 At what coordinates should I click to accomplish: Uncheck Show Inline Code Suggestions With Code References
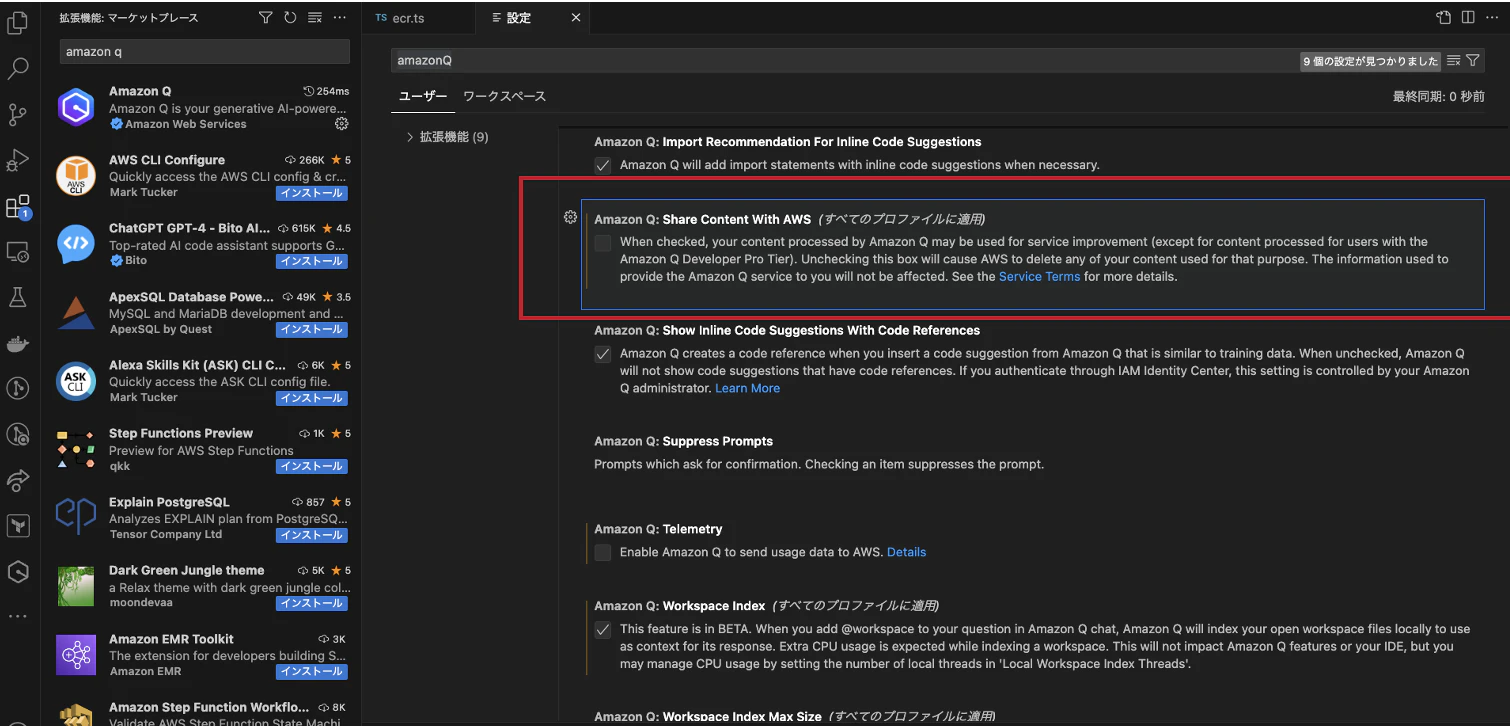(x=603, y=354)
